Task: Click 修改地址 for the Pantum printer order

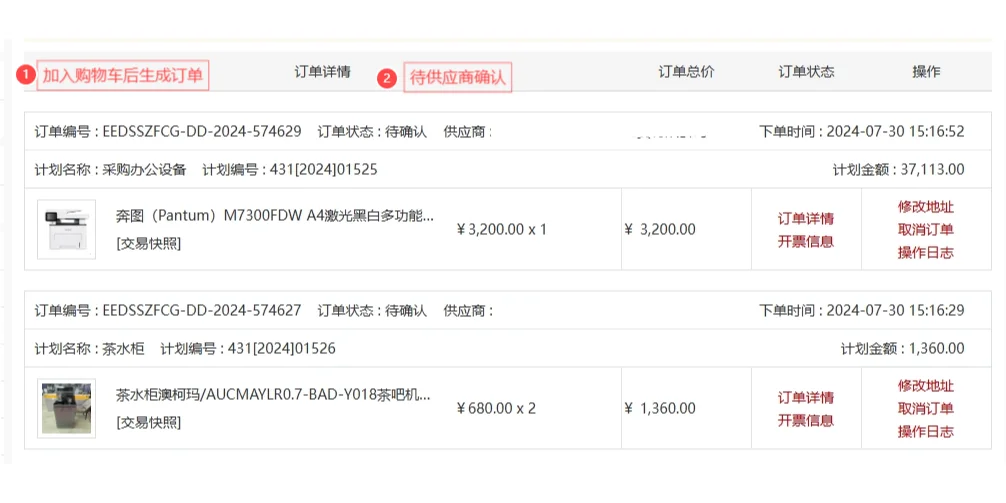Action: click(926, 207)
